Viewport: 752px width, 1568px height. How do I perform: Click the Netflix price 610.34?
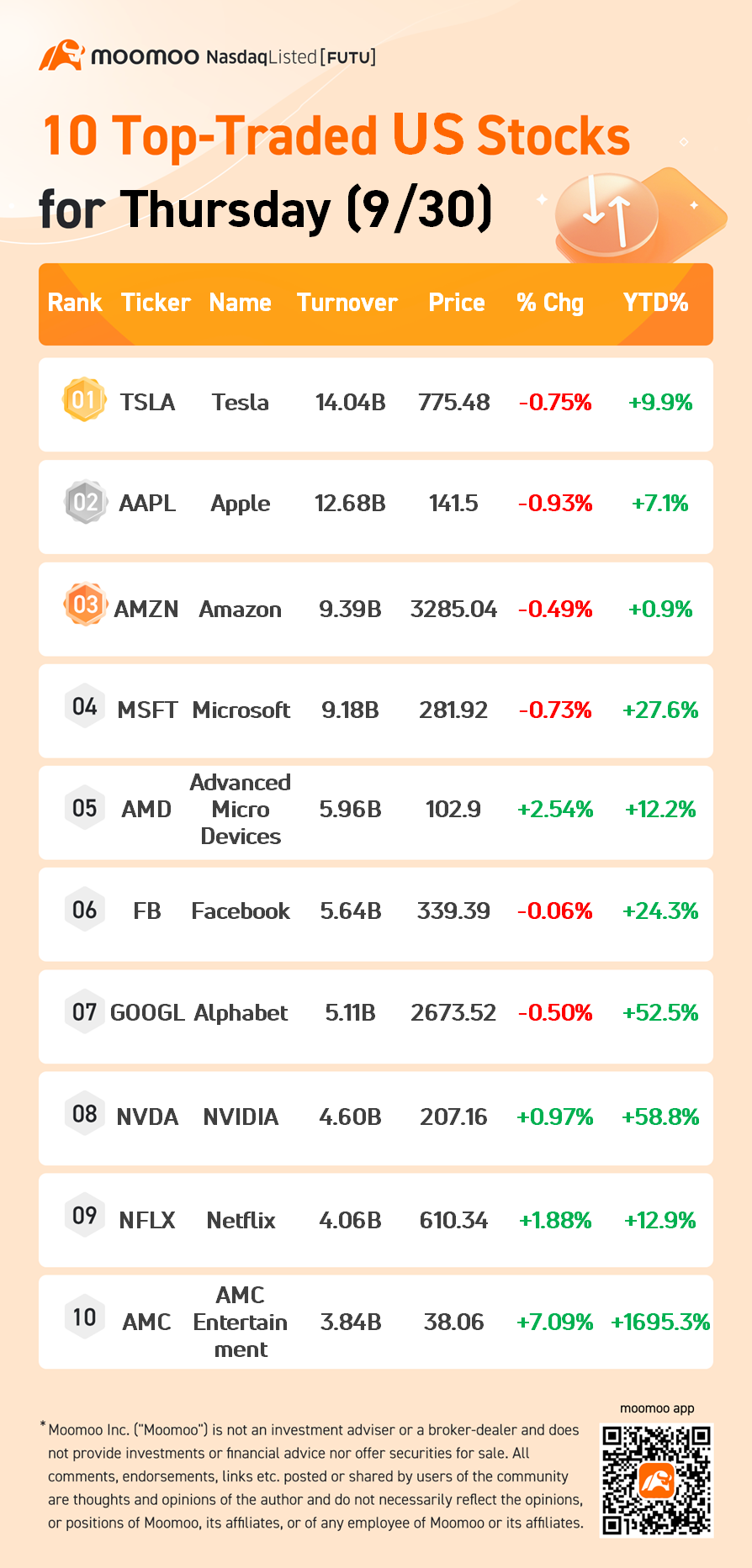click(x=453, y=1220)
